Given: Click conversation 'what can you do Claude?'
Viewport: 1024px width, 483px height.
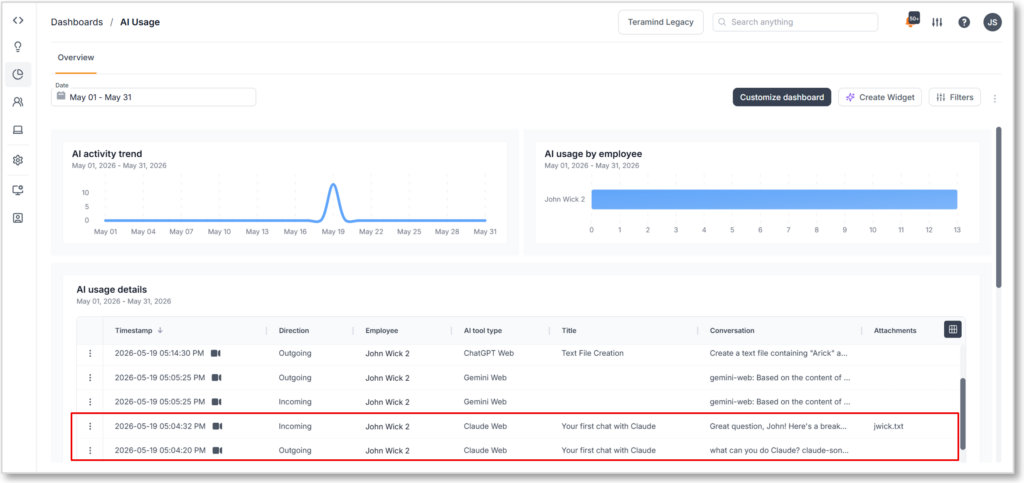Looking at the screenshot, I should pyautogui.click(x=780, y=450).
